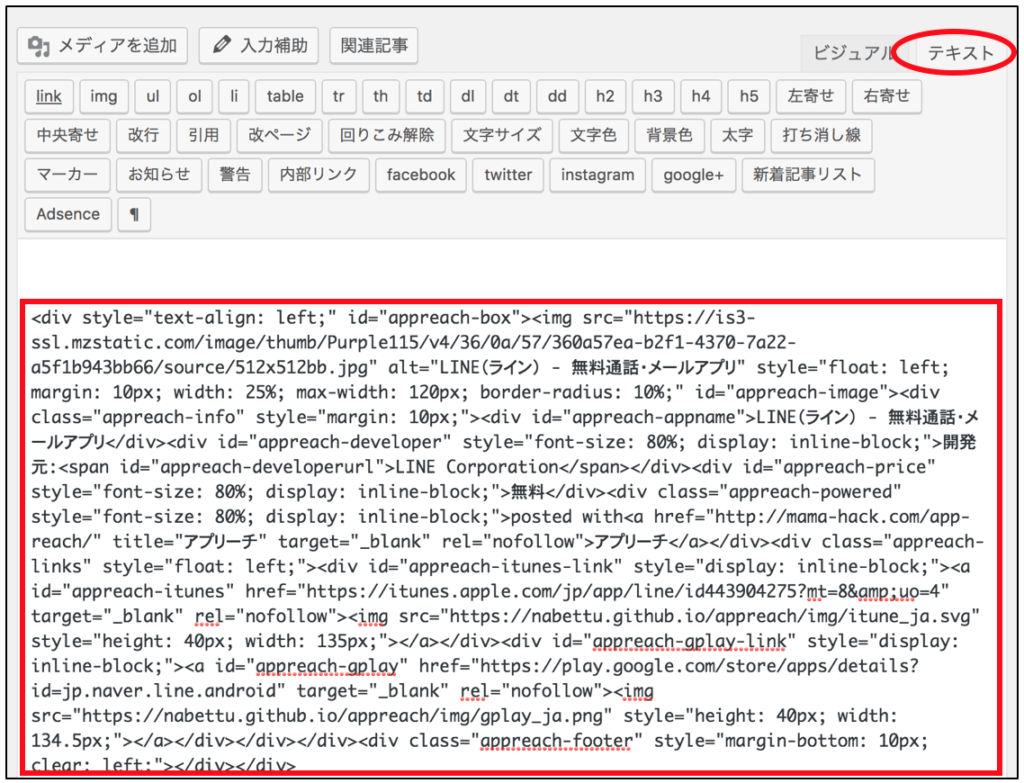The width and height of the screenshot is (1024, 783).
Task: Insert an h3 heading tag
Action: coord(653,97)
